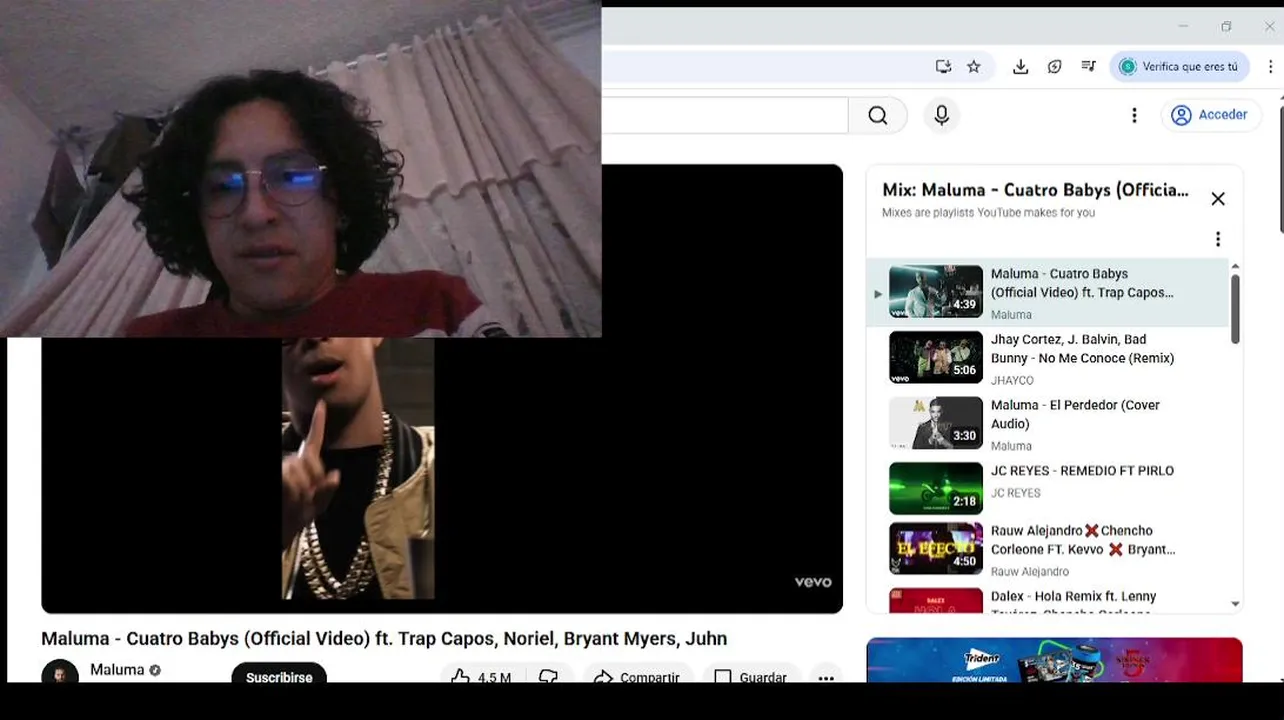Minimize the Chrome window

point(1183,26)
